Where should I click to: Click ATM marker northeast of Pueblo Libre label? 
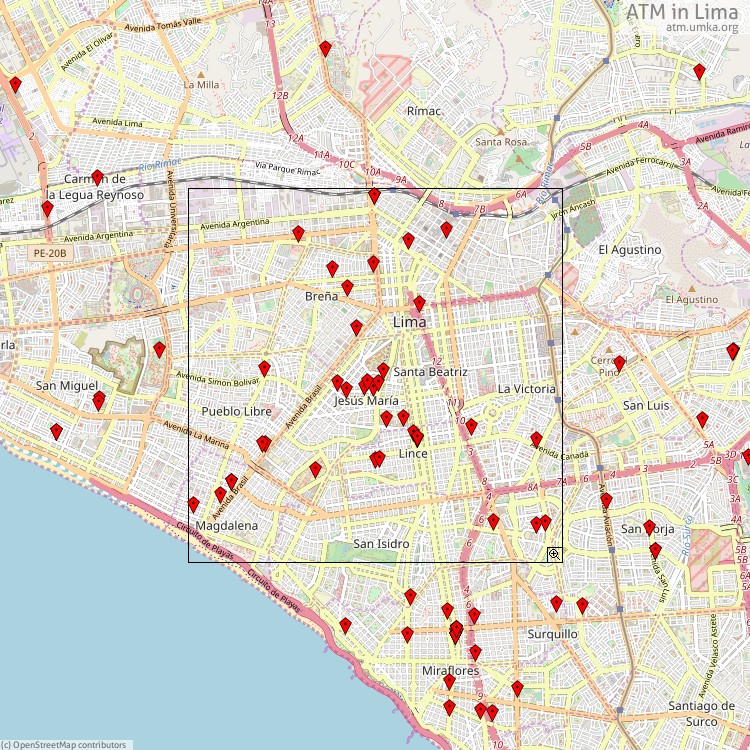pos(264,367)
